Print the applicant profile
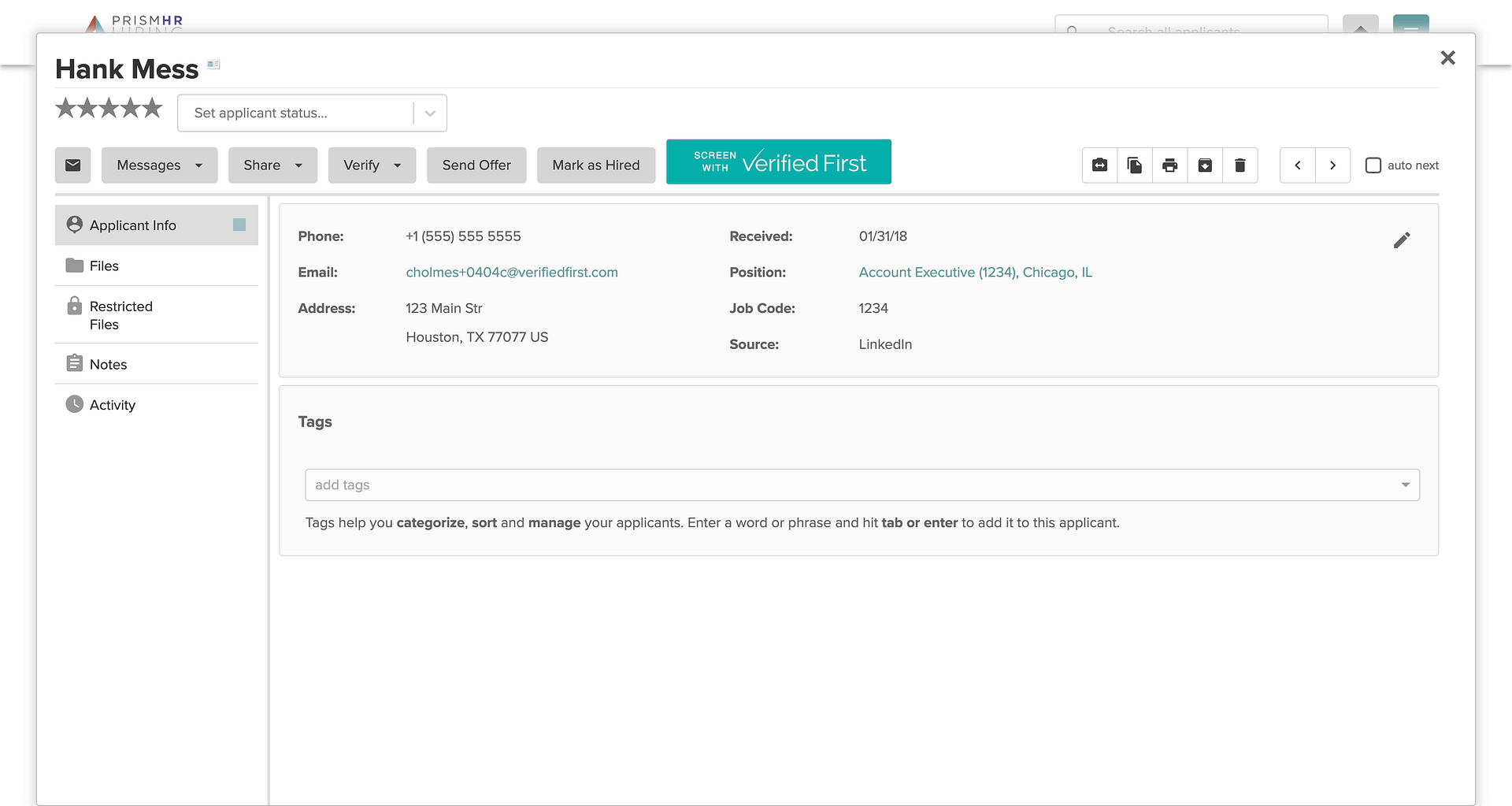The width and height of the screenshot is (1512, 806). point(1169,165)
